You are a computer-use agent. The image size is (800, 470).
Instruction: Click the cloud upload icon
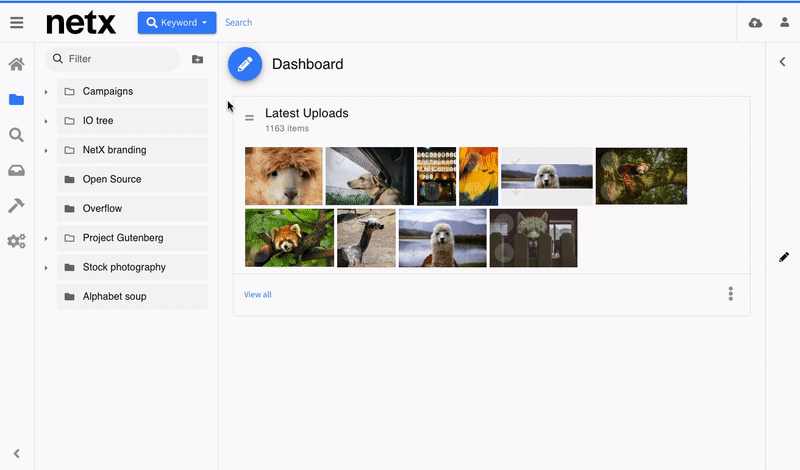pos(755,22)
